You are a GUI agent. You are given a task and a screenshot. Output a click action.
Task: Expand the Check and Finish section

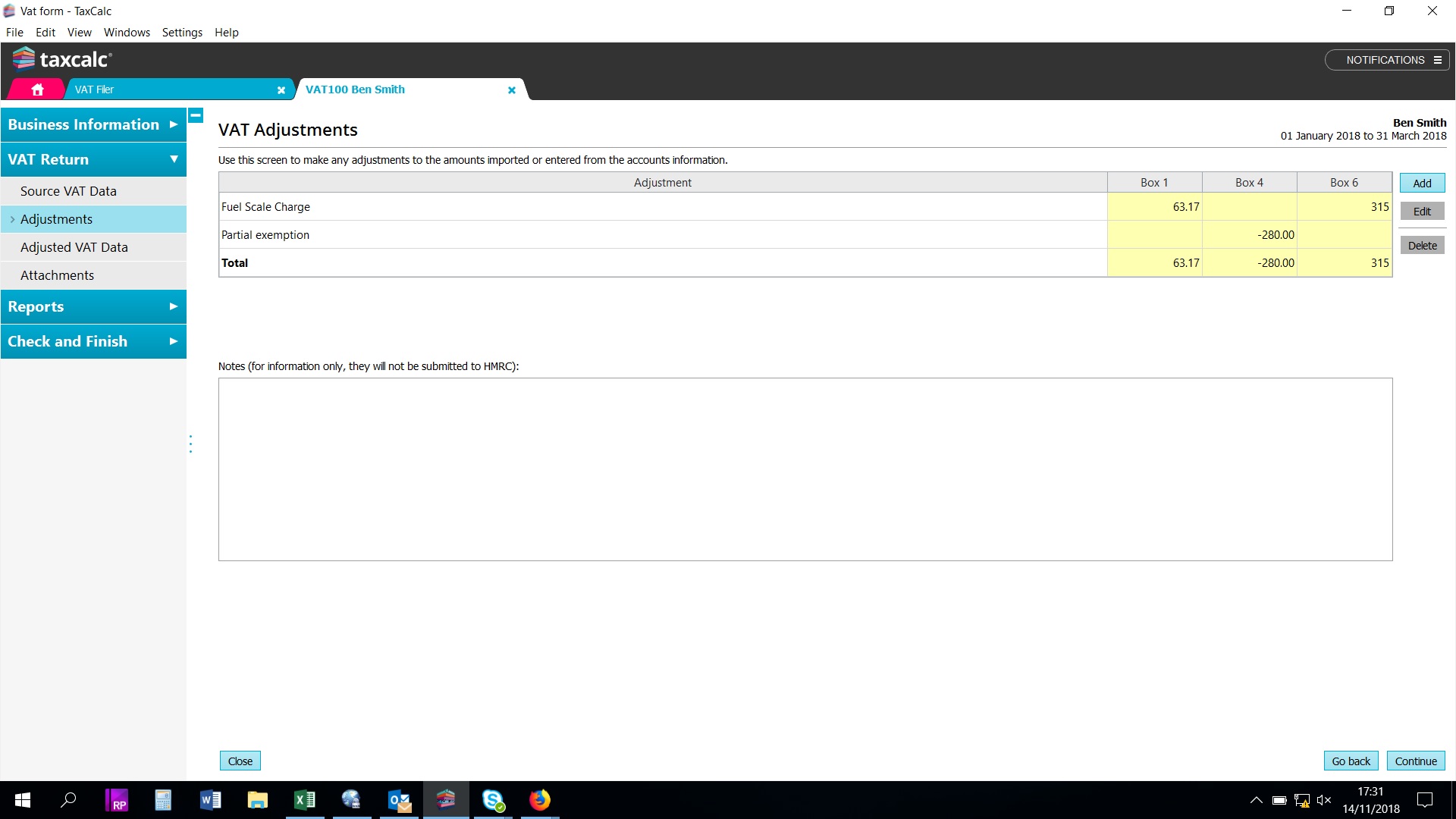click(93, 341)
